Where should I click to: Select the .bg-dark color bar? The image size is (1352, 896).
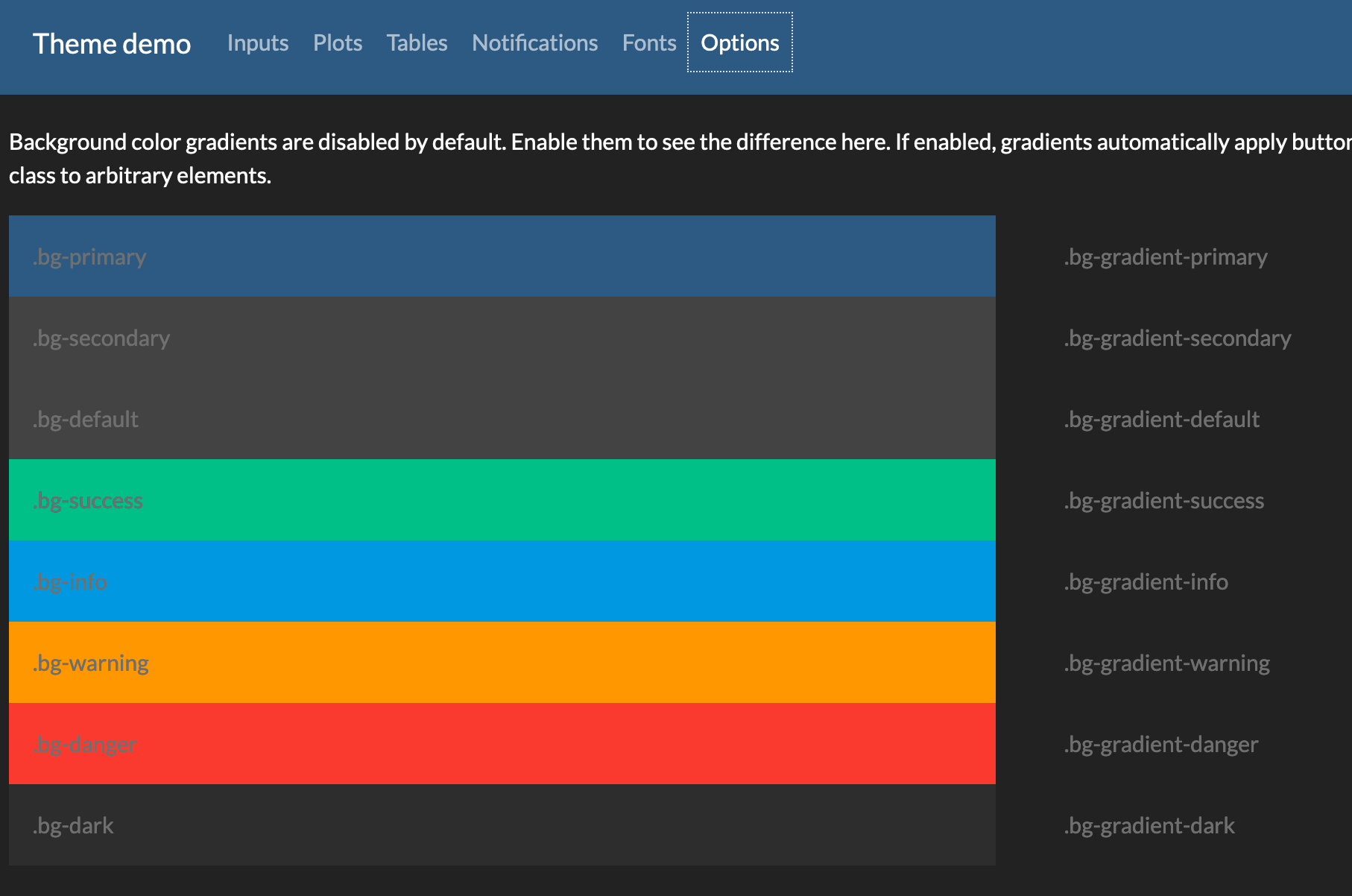[x=502, y=825]
